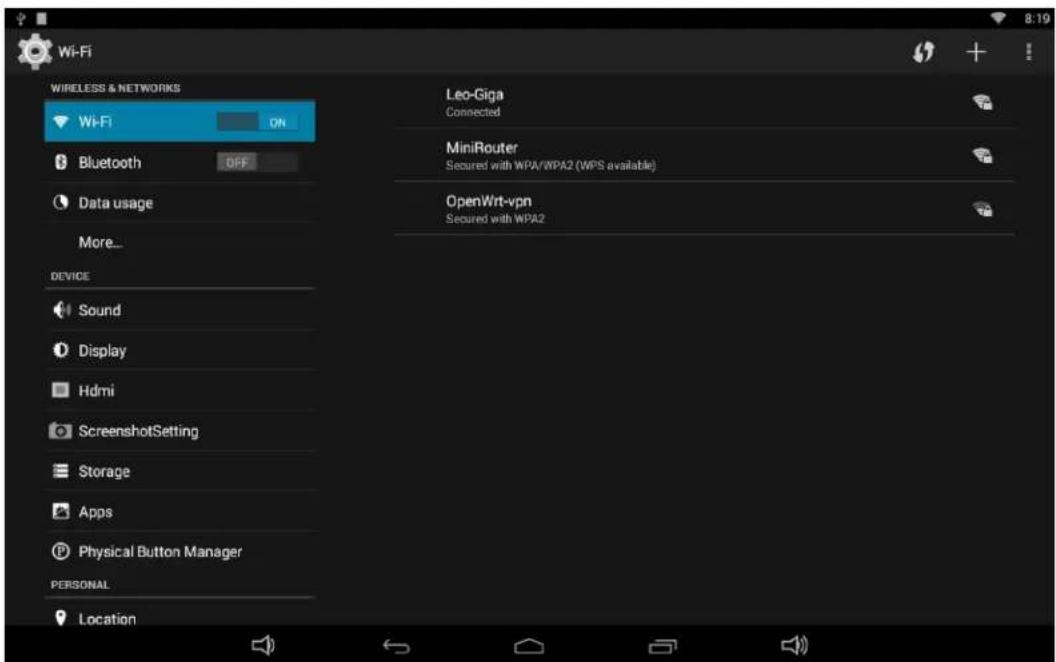
Task: Click the Data usage pie icon
Action: tap(61, 202)
